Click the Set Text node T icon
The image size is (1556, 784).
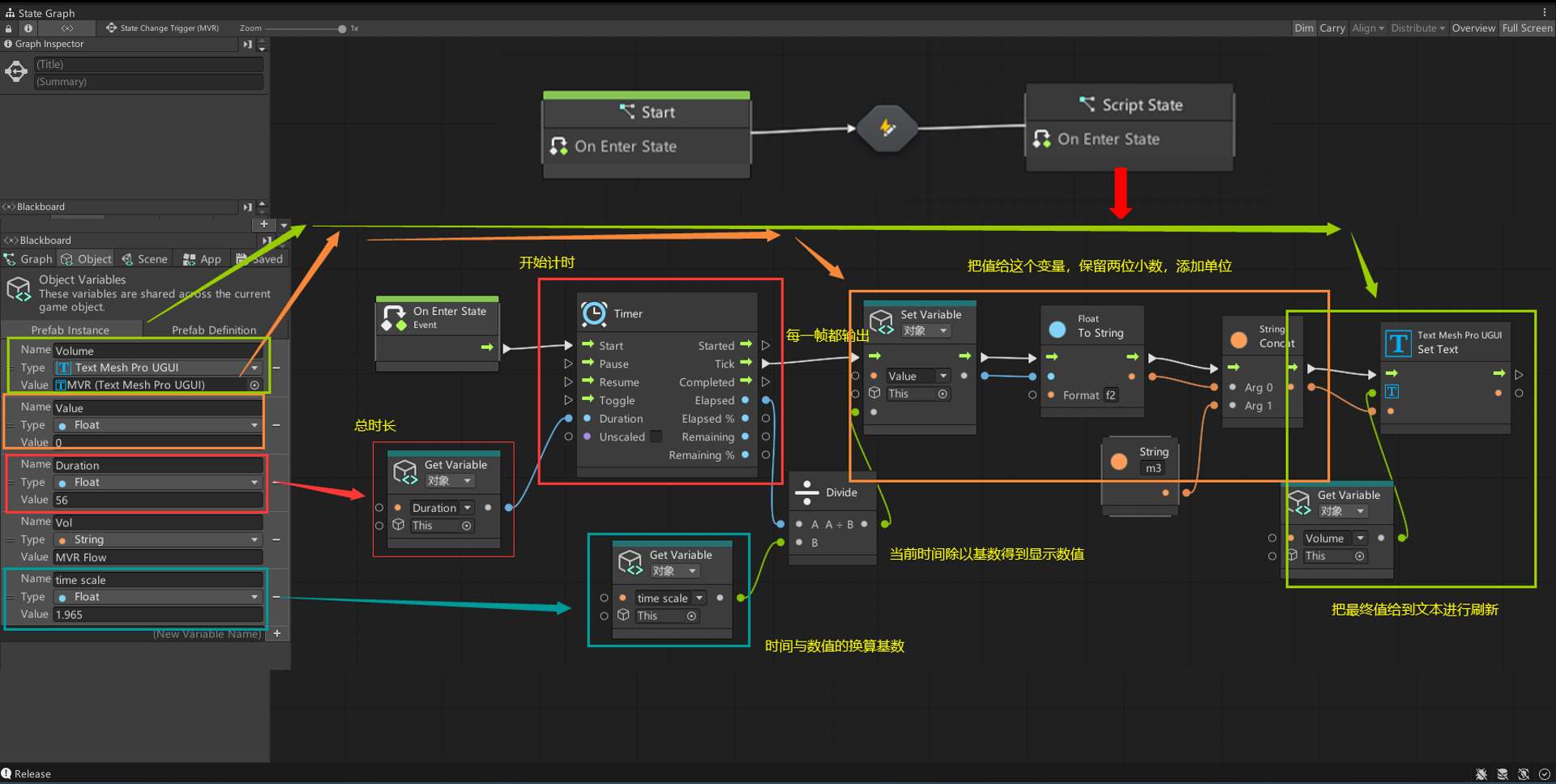1398,343
